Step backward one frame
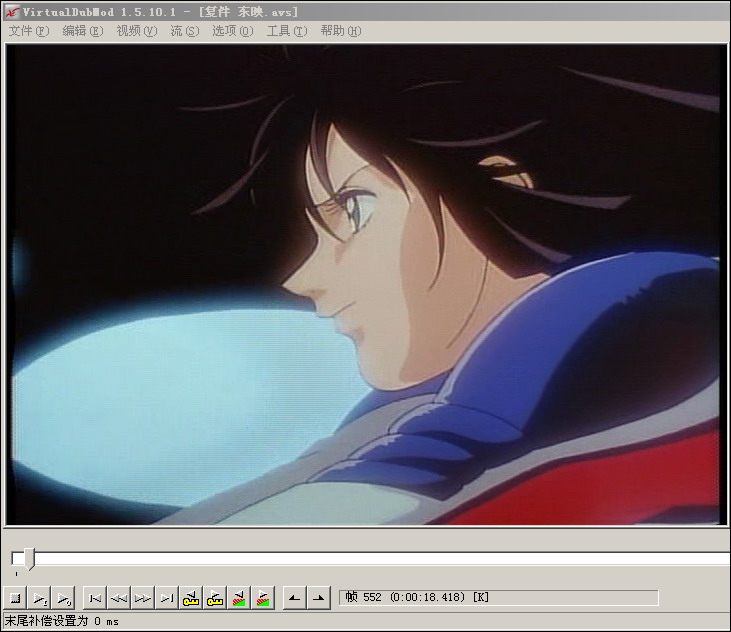The width and height of the screenshot is (731, 632). pos(118,598)
